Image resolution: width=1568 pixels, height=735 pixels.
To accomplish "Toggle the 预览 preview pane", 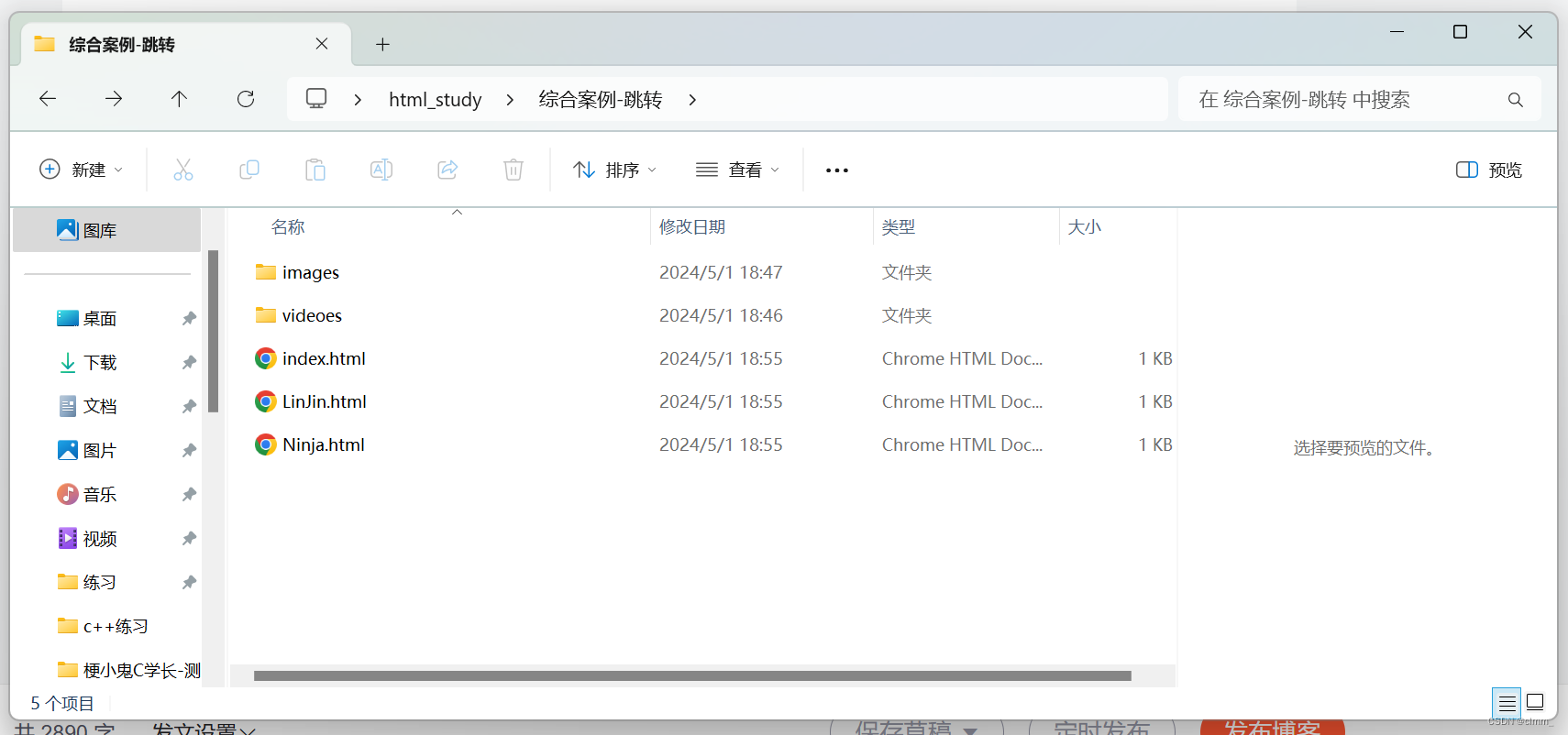I will click(x=1489, y=170).
